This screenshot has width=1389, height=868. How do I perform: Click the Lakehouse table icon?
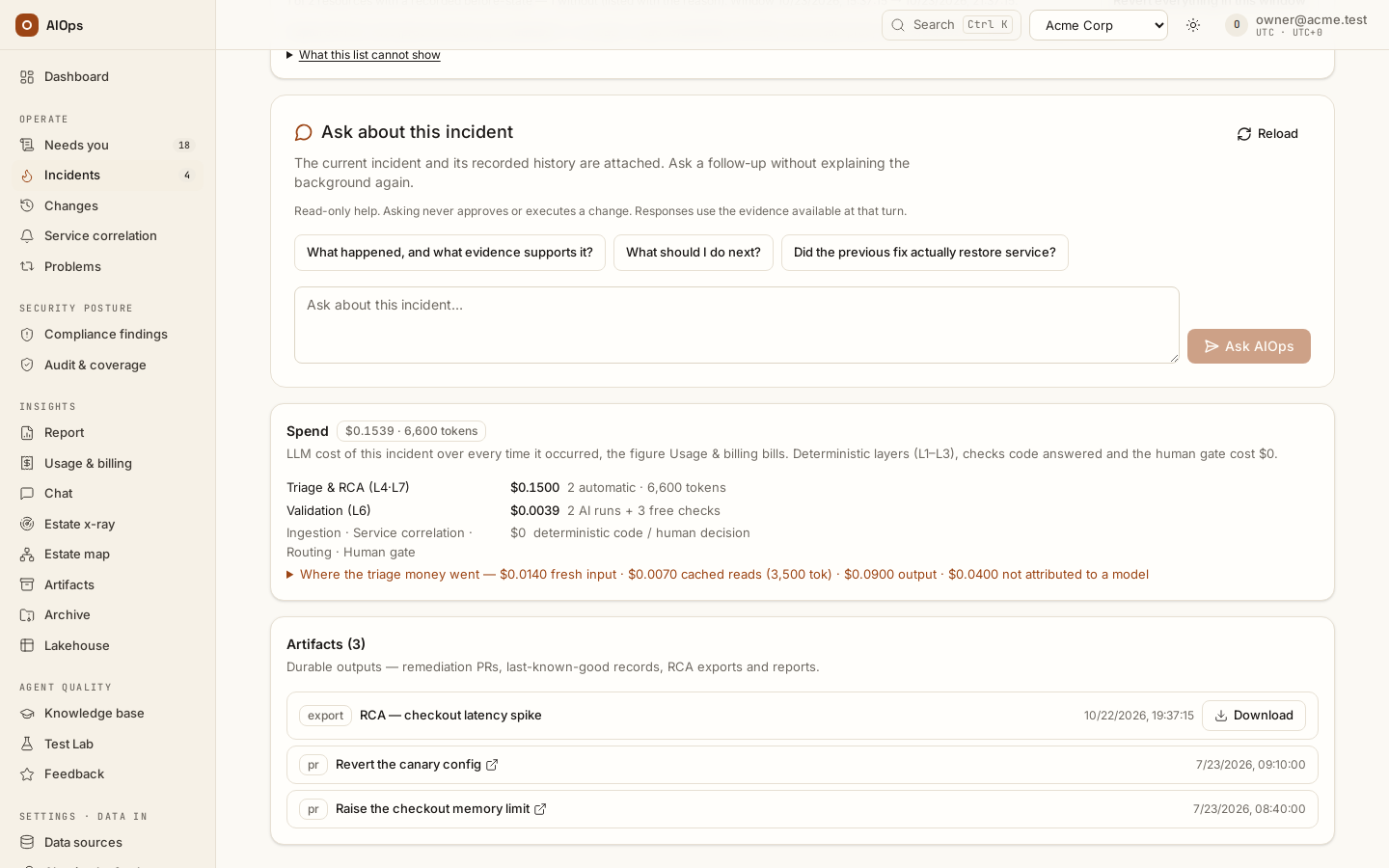click(x=27, y=646)
